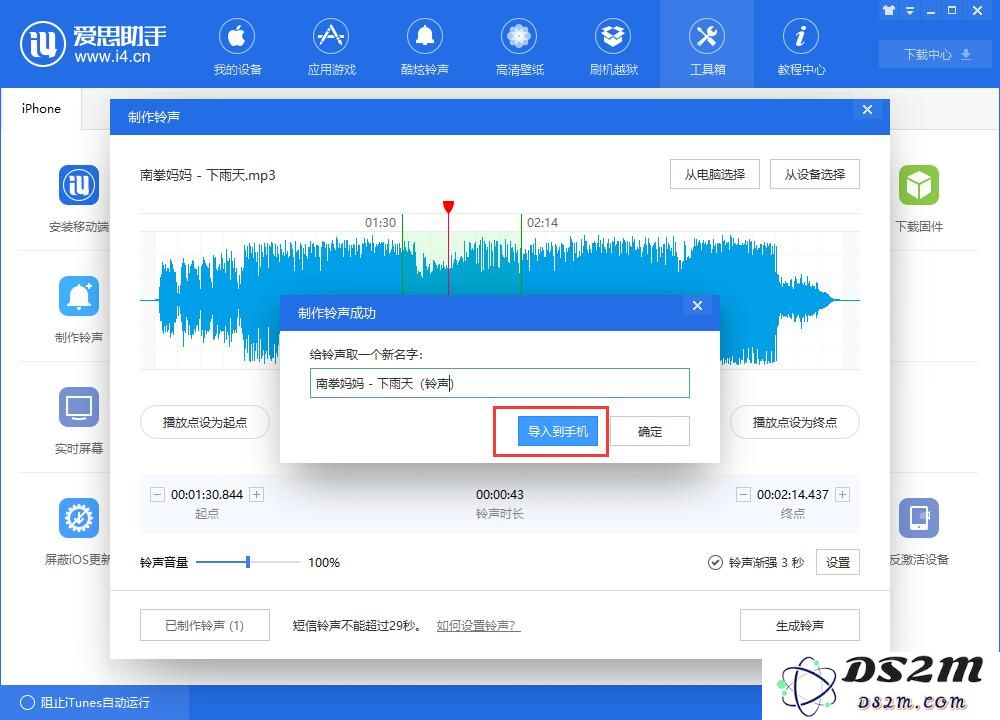The height and width of the screenshot is (720, 1000).
Task: Click the 实时屏幕 monitor icon
Action: [79, 407]
